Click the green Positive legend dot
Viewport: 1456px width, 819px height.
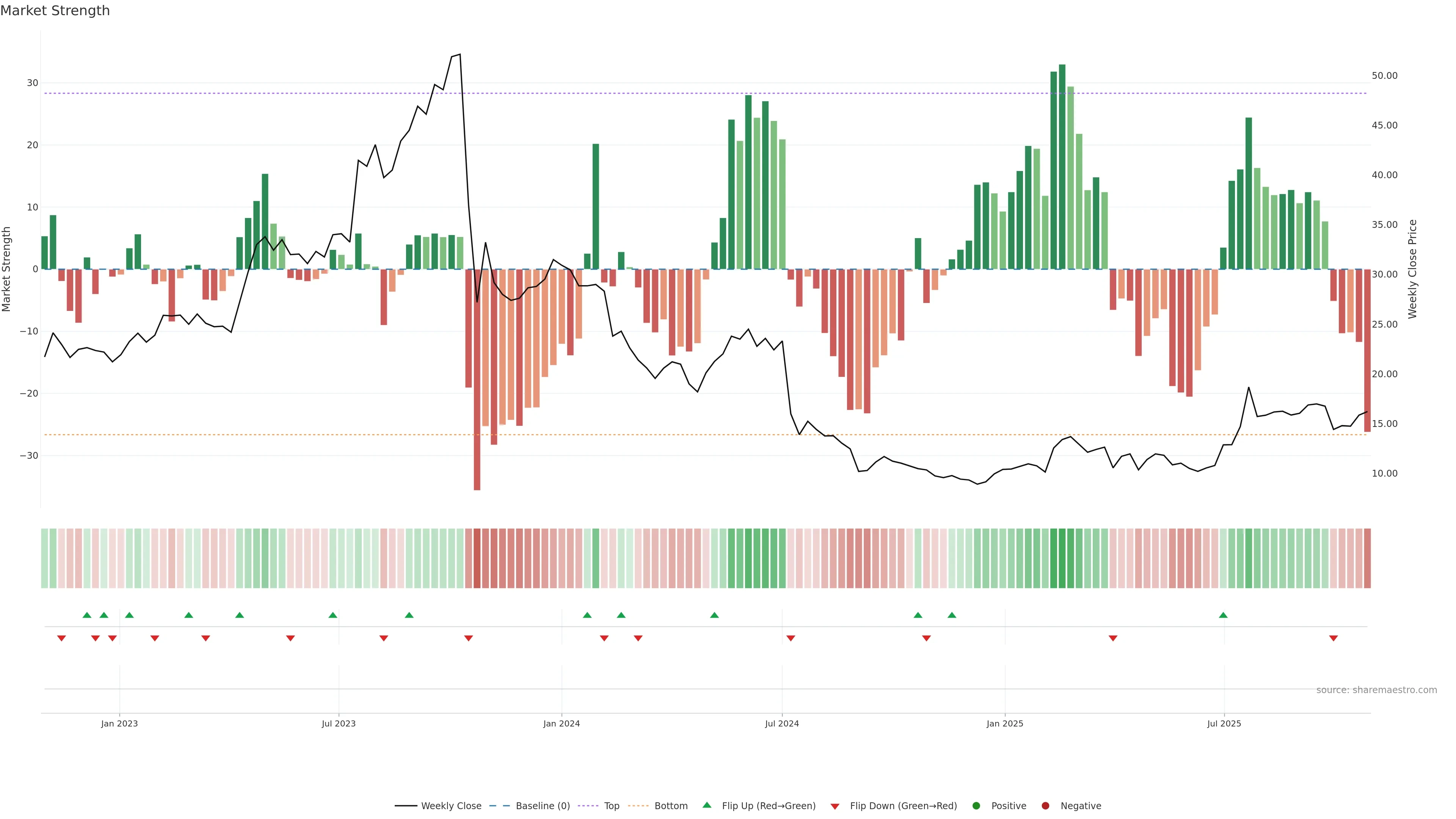point(976,806)
